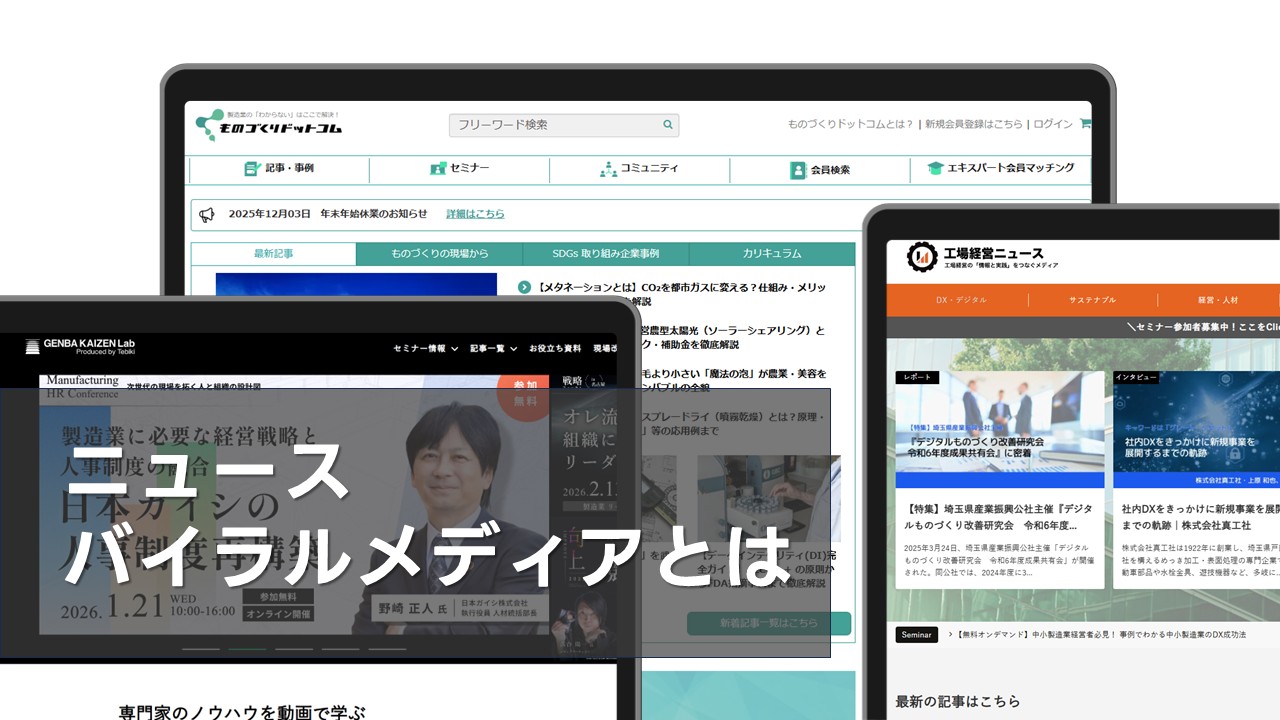Click the megaphone announcement icon

[x=207, y=214]
